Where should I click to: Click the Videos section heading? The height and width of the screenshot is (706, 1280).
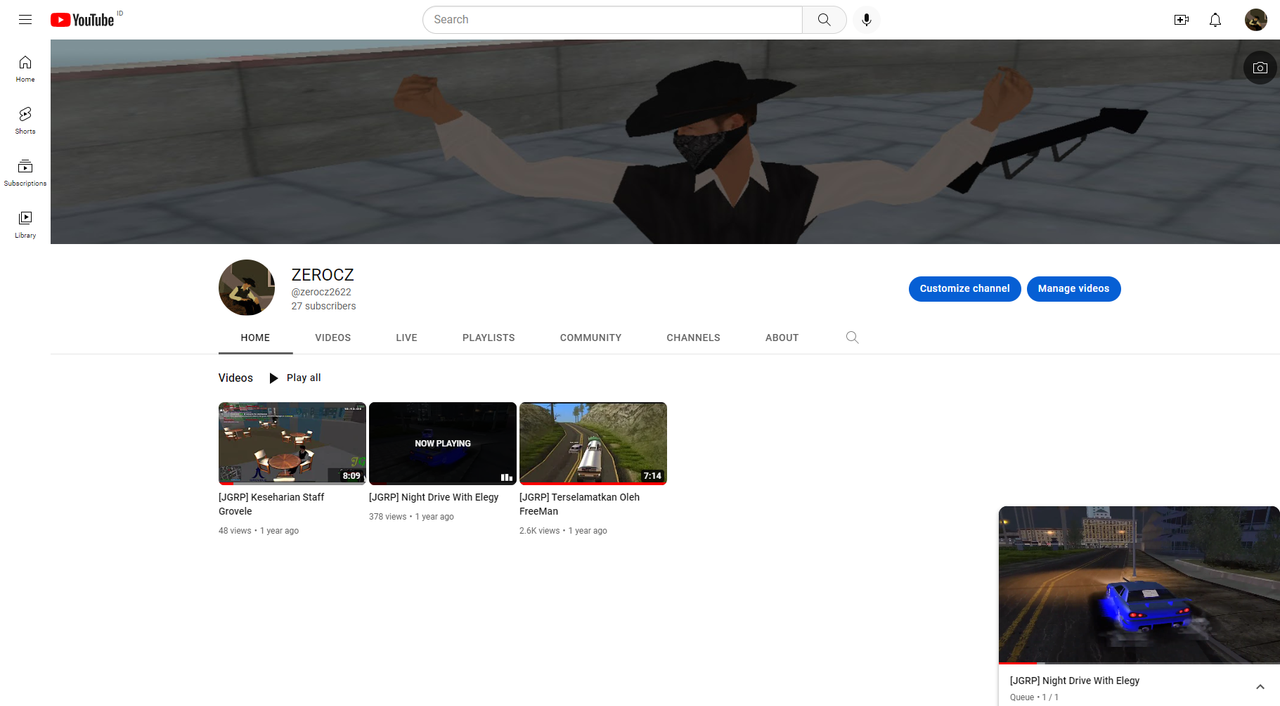tap(236, 378)
